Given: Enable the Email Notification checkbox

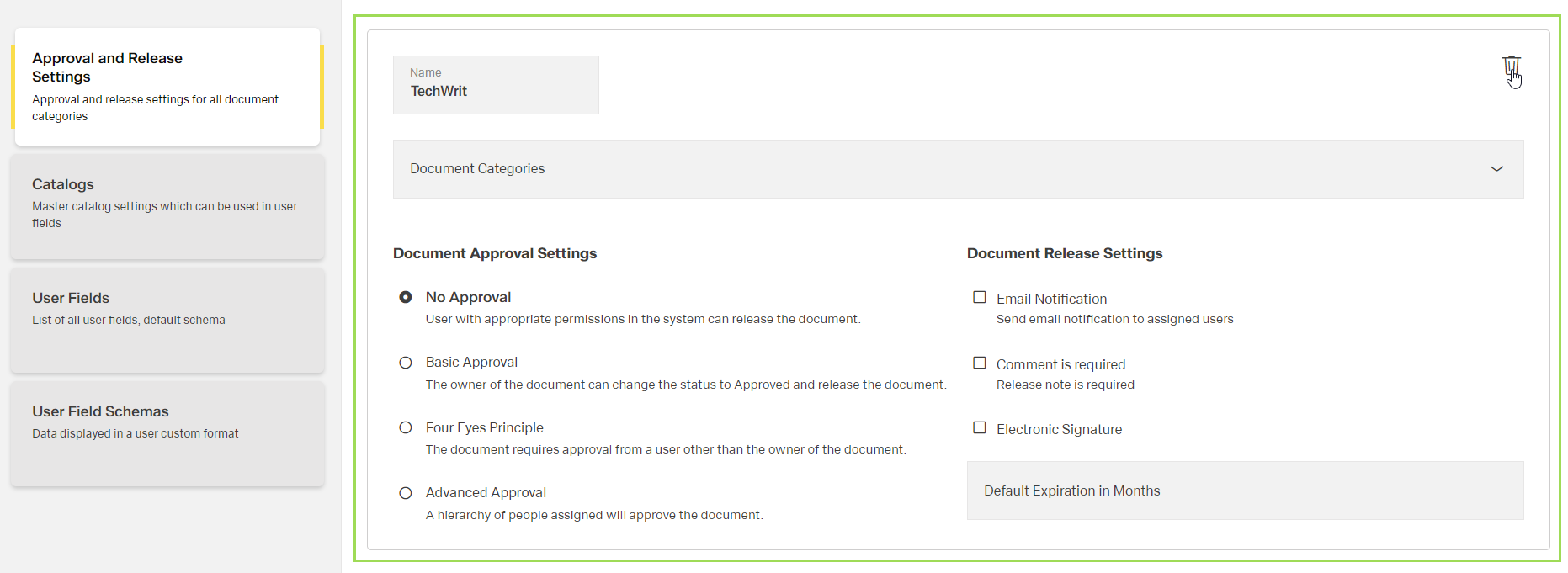Looking at the screenshot, I should [980, 297].
